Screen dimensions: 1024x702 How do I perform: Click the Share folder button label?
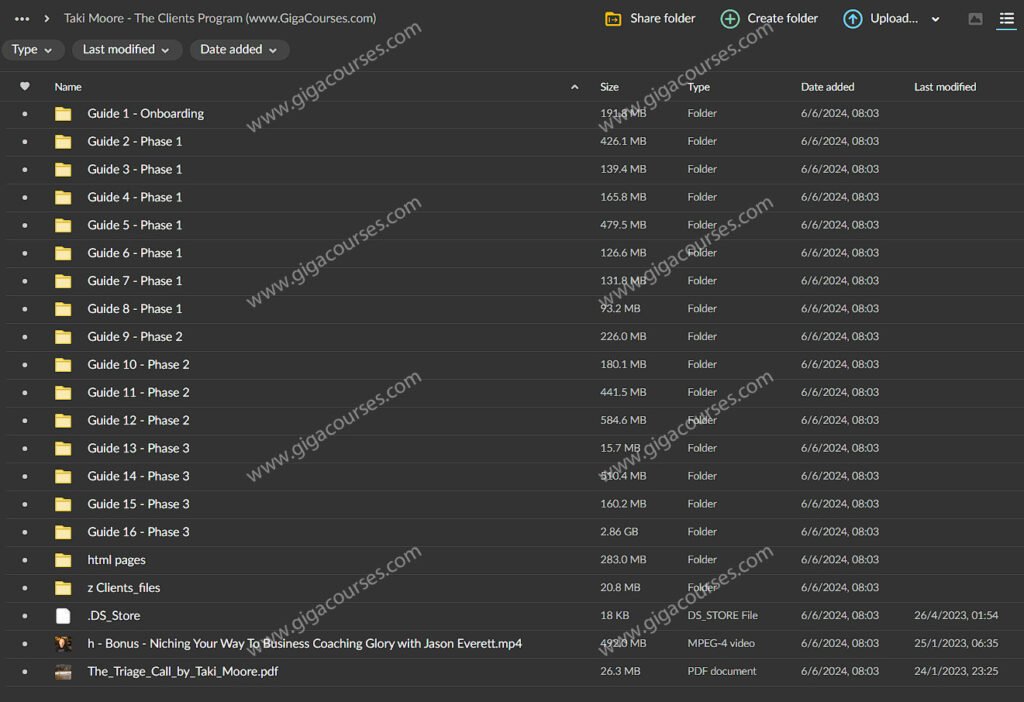[662, 18]
